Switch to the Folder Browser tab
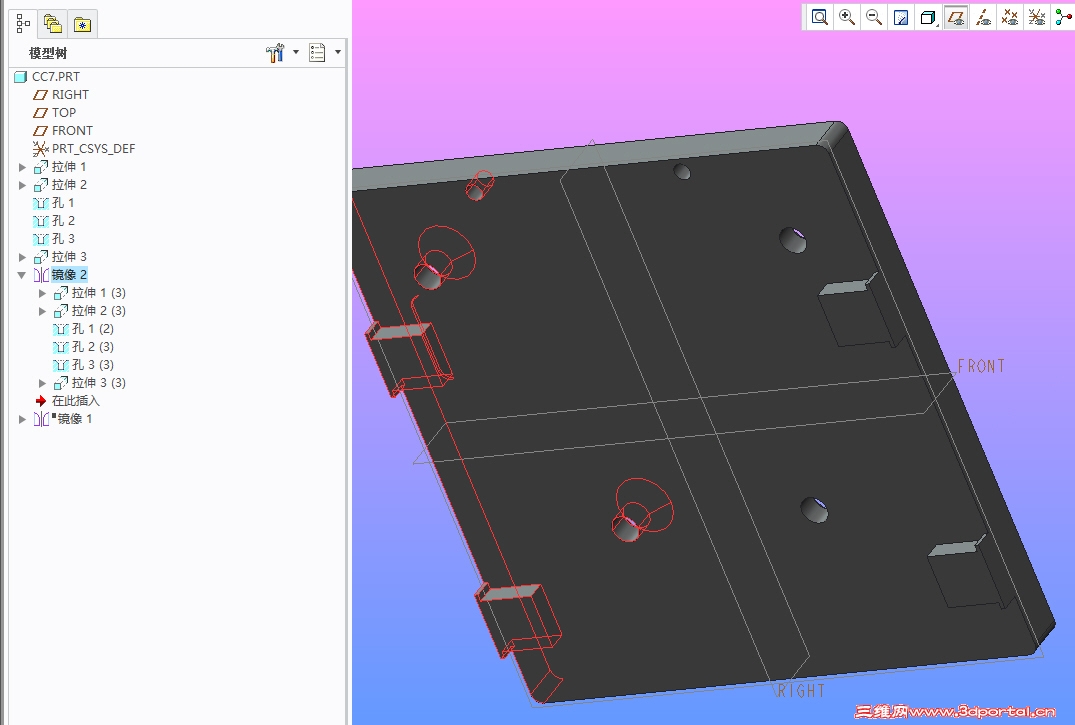The width and height of the screenshot is (1075, 725). [x=53, y=24]
